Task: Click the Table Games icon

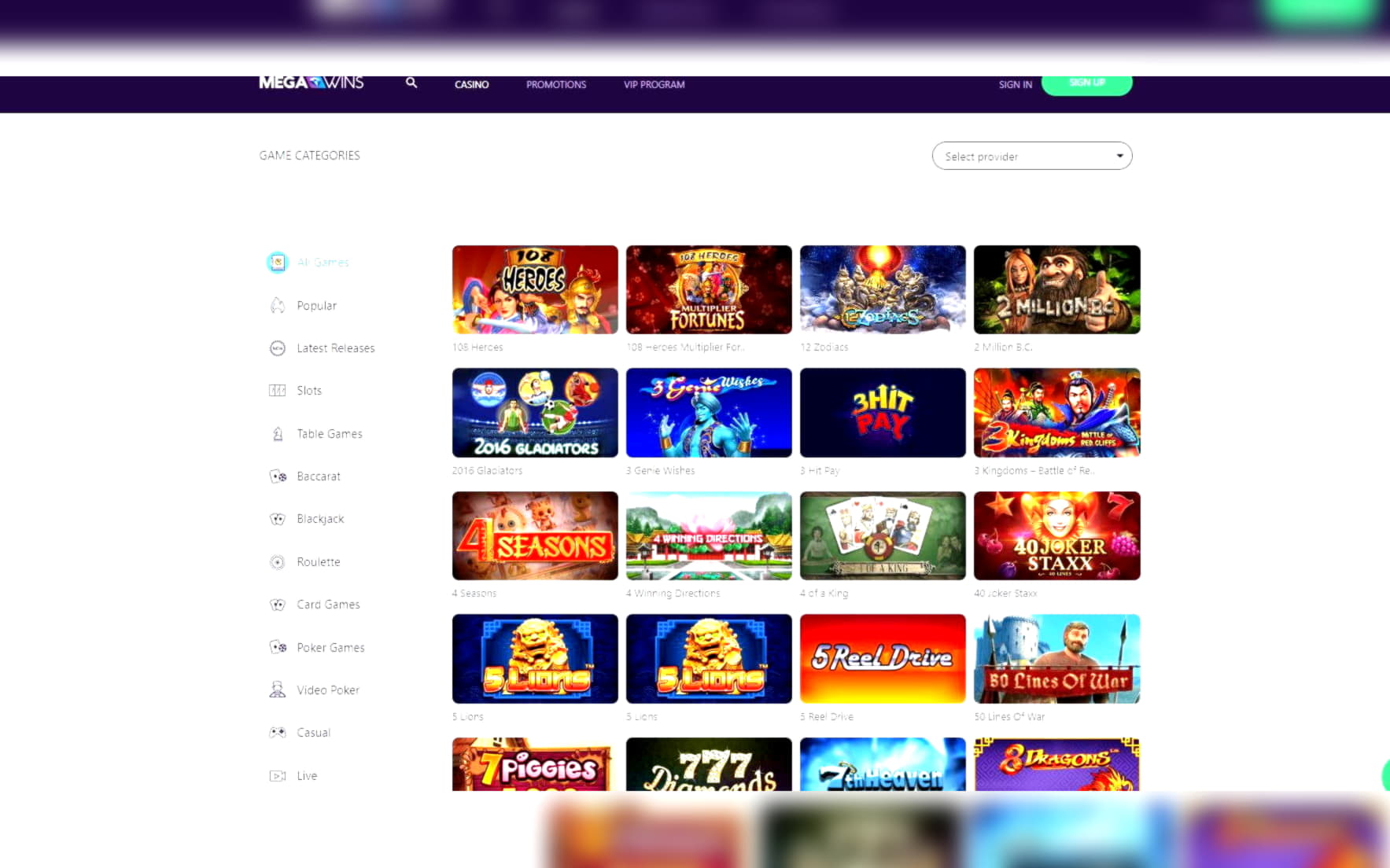Action: 277,434
